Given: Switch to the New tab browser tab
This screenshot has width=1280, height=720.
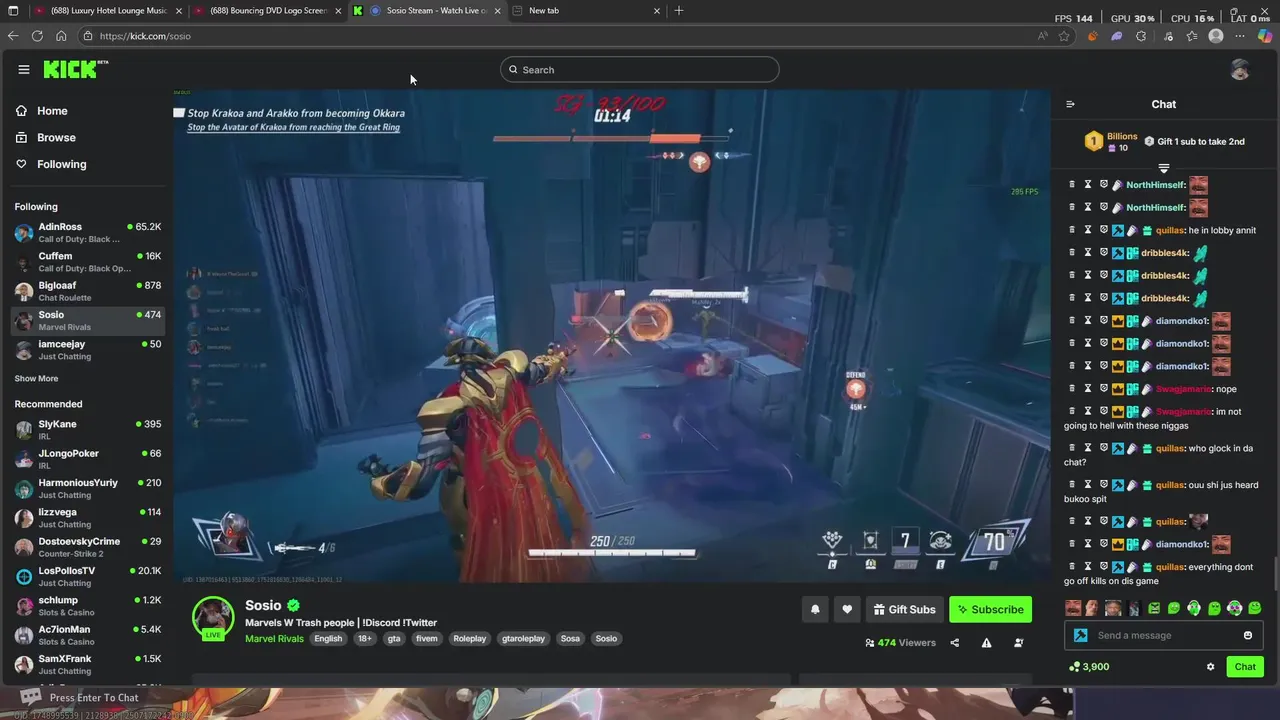Looking at the screenshot, I should [585, 11].
